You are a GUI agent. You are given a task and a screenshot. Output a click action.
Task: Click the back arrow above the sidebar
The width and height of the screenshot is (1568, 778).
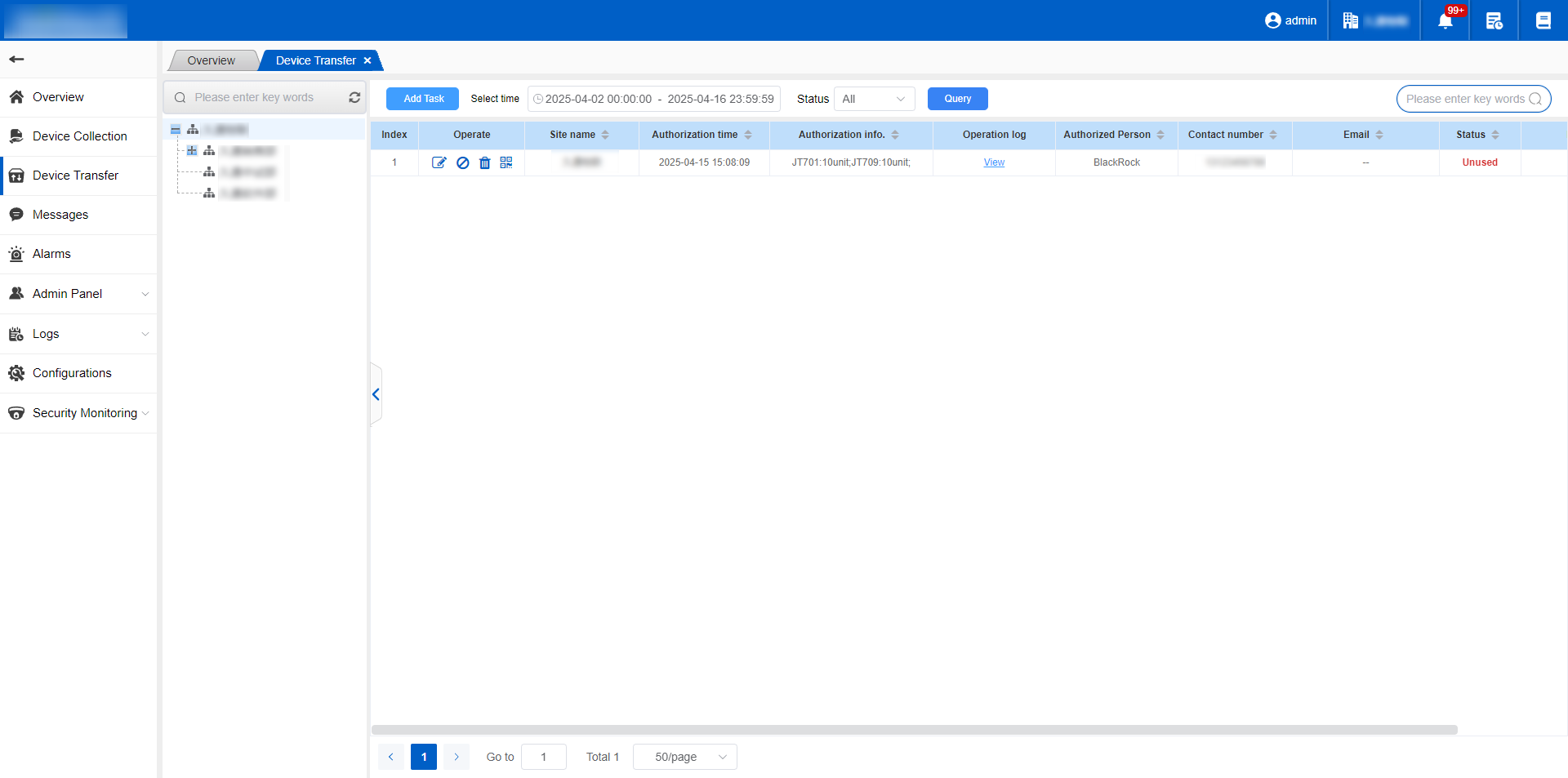[x=16, y=59]
